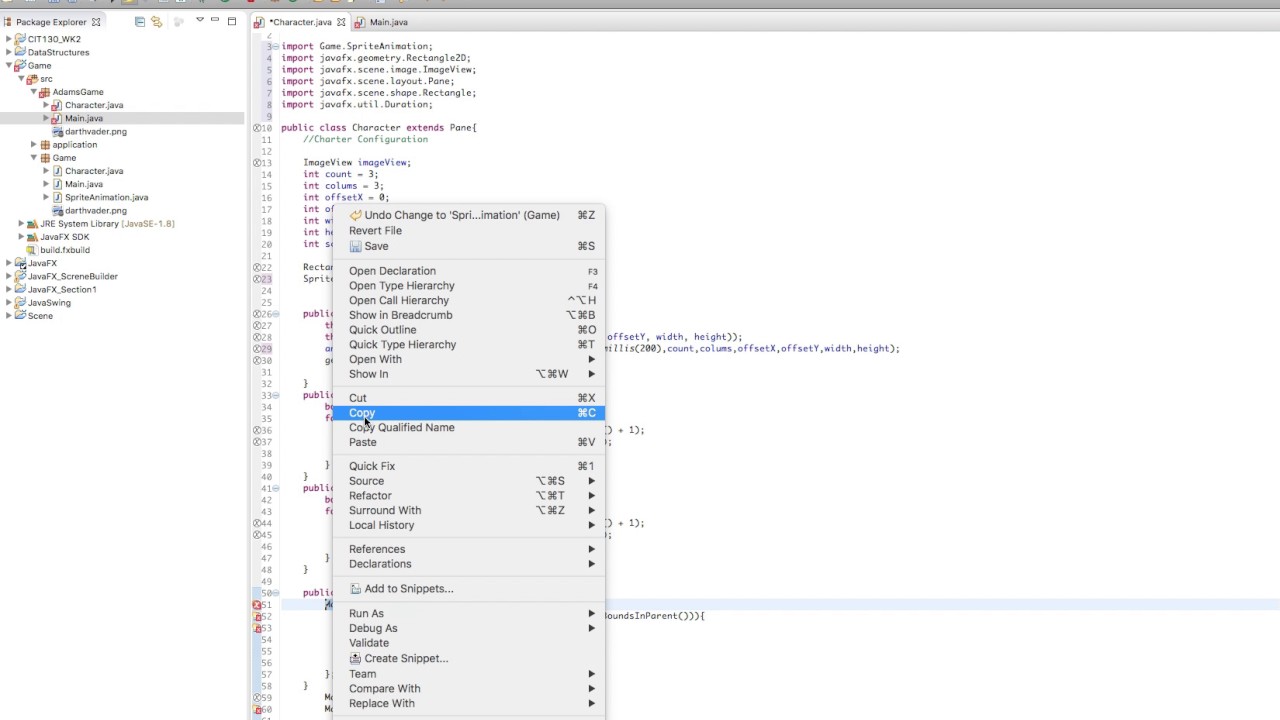This screenshot has height=720, width=1280.
Task: Click Collapse All icon in Package Explorer
Action: [139, 22]
